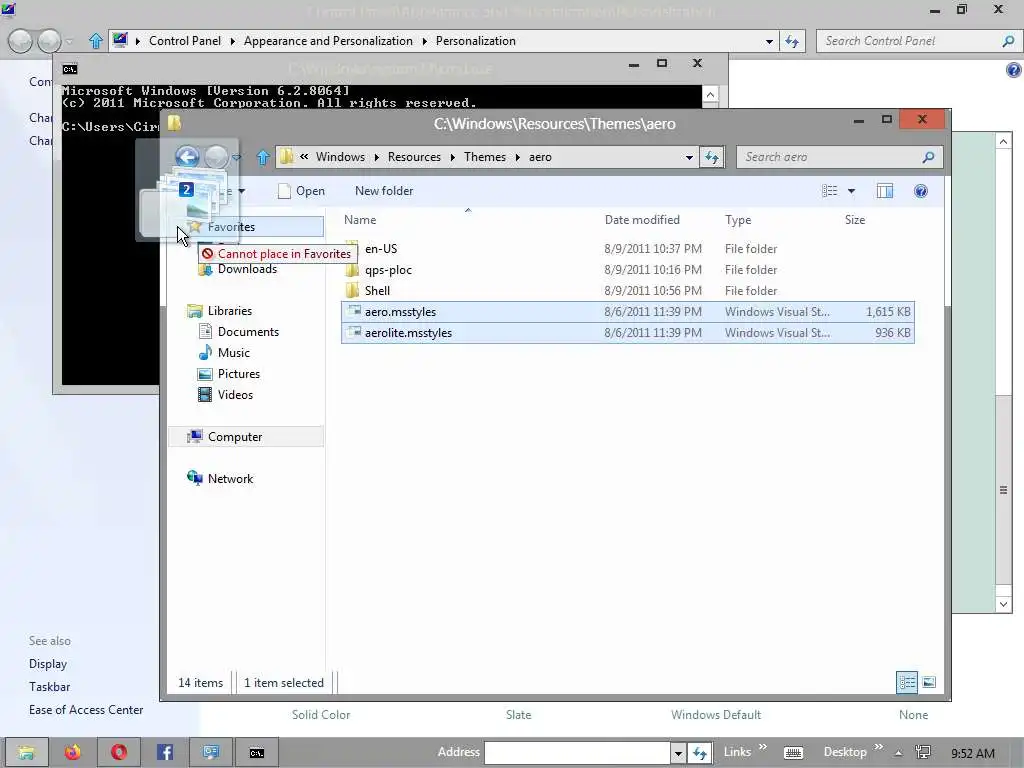
Task: Sort by the Type column header
Action: coord(738,220)
